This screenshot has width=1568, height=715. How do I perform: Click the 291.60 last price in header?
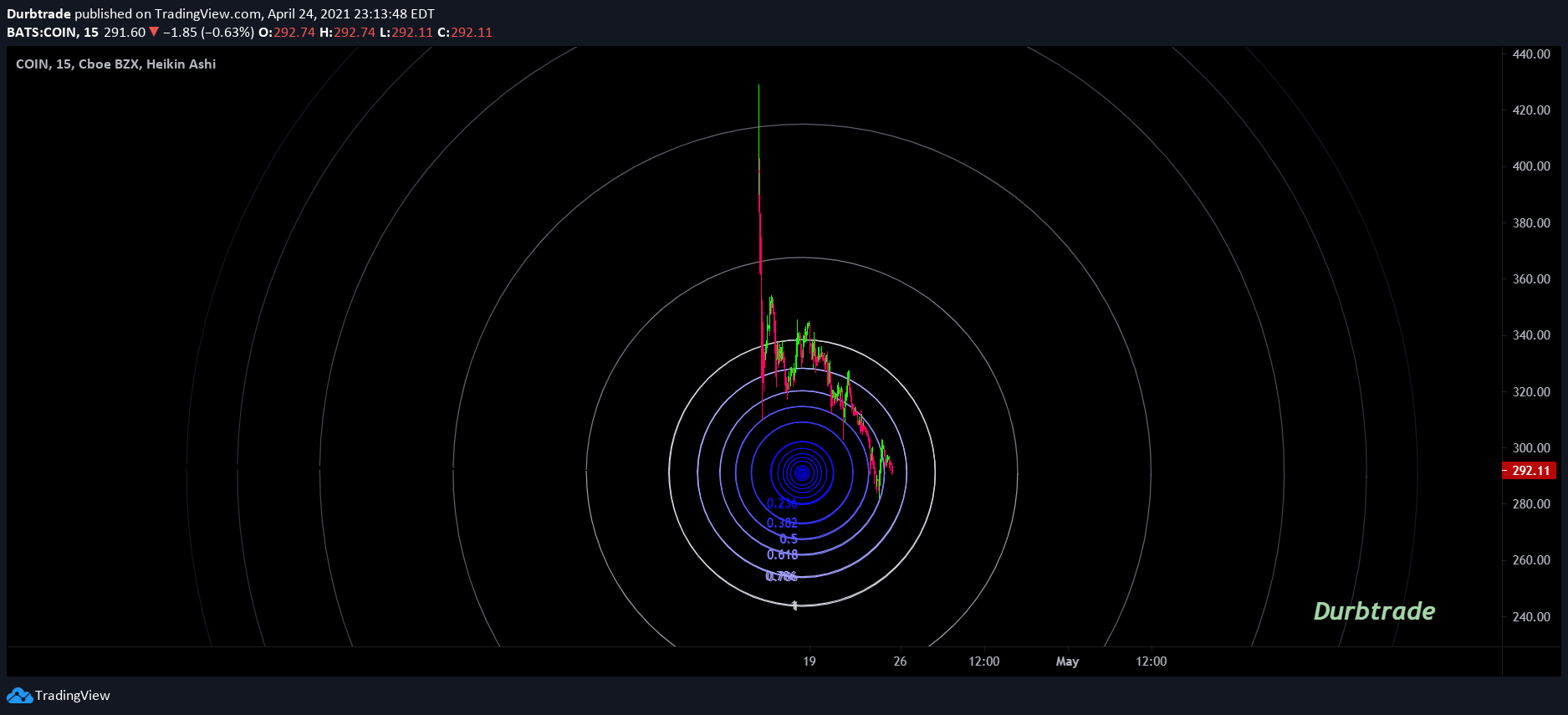tap(125, 32)
